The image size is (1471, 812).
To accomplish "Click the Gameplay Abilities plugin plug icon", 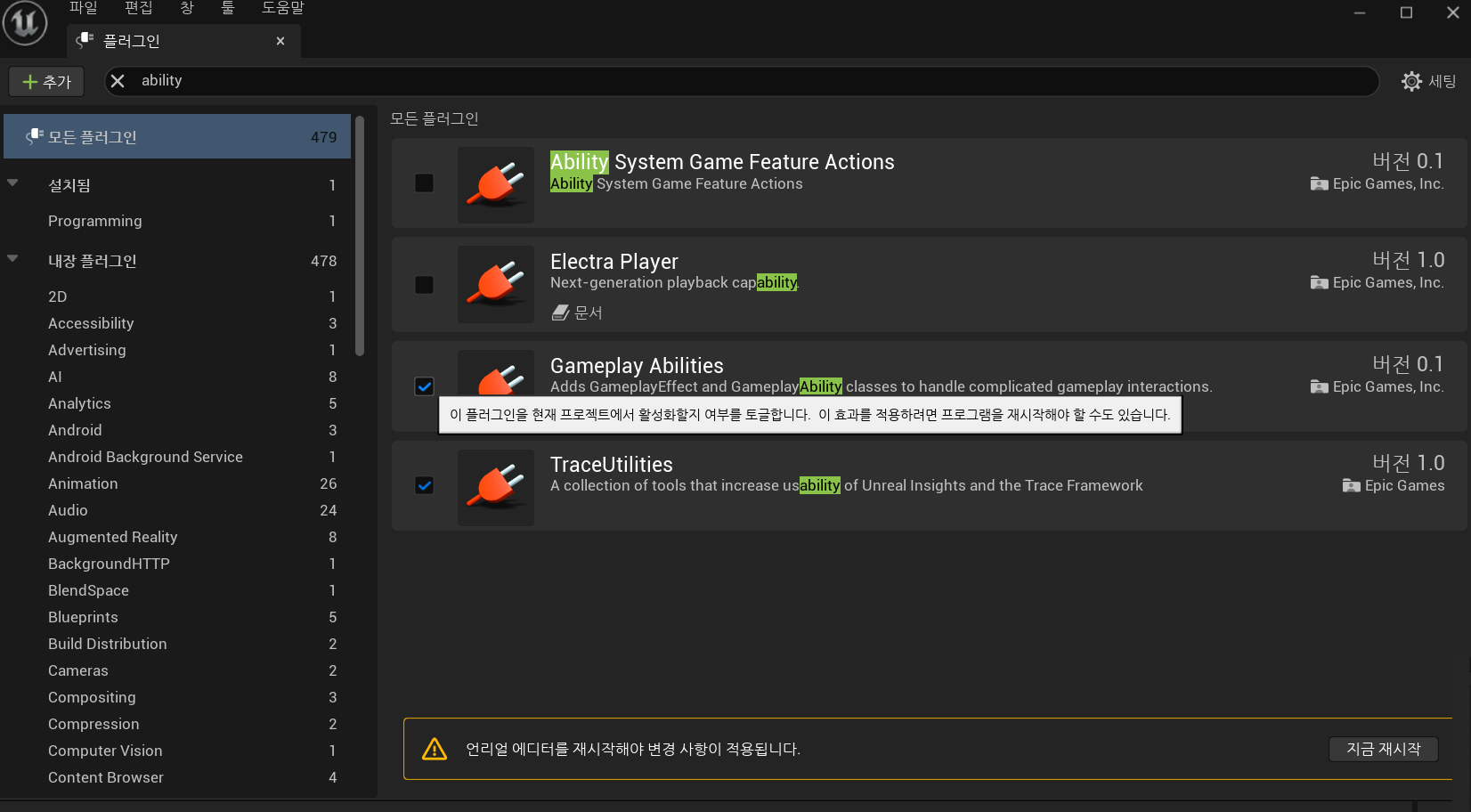I will point(496,374).
